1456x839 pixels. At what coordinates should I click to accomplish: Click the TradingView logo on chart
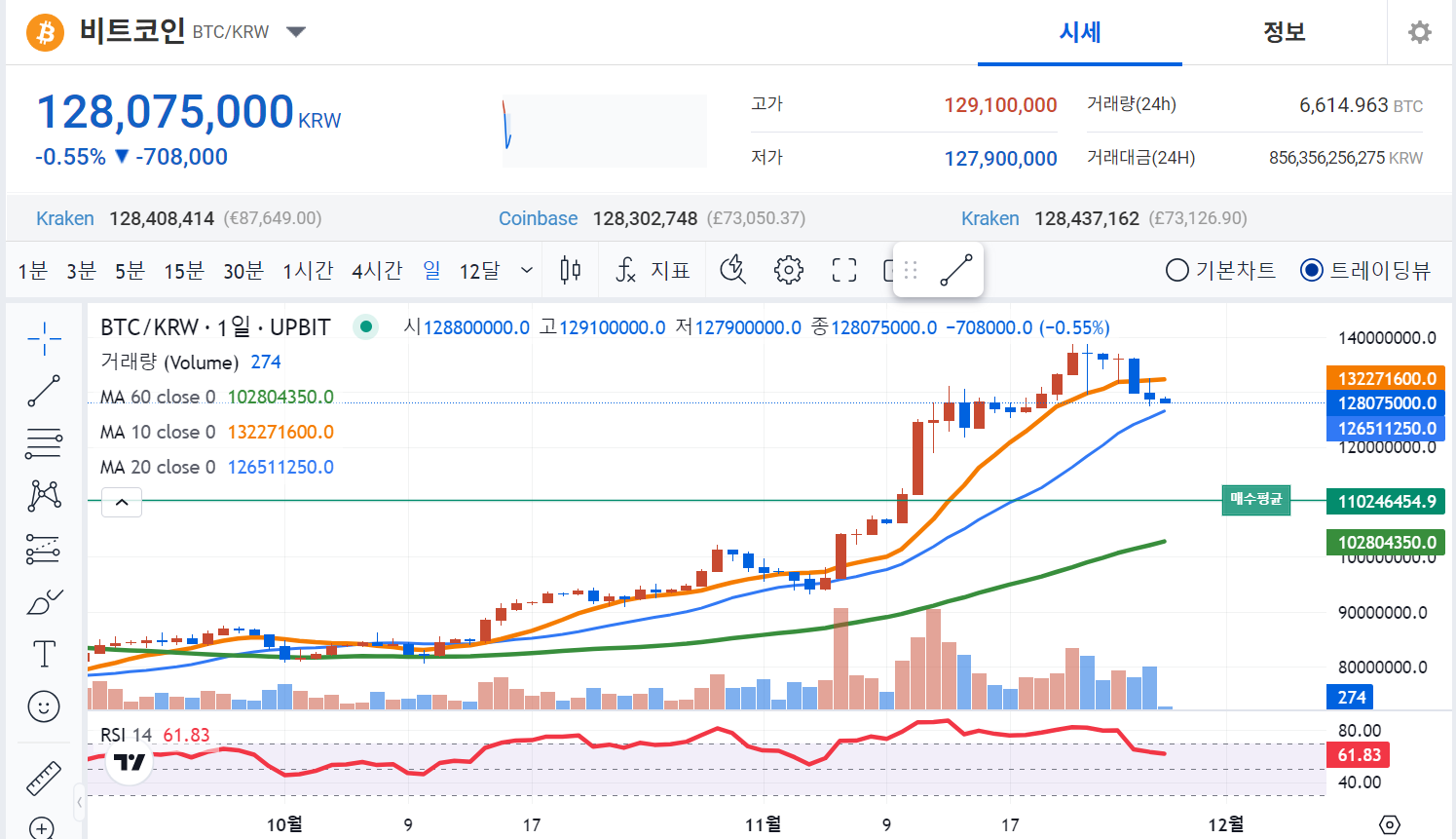129,762
